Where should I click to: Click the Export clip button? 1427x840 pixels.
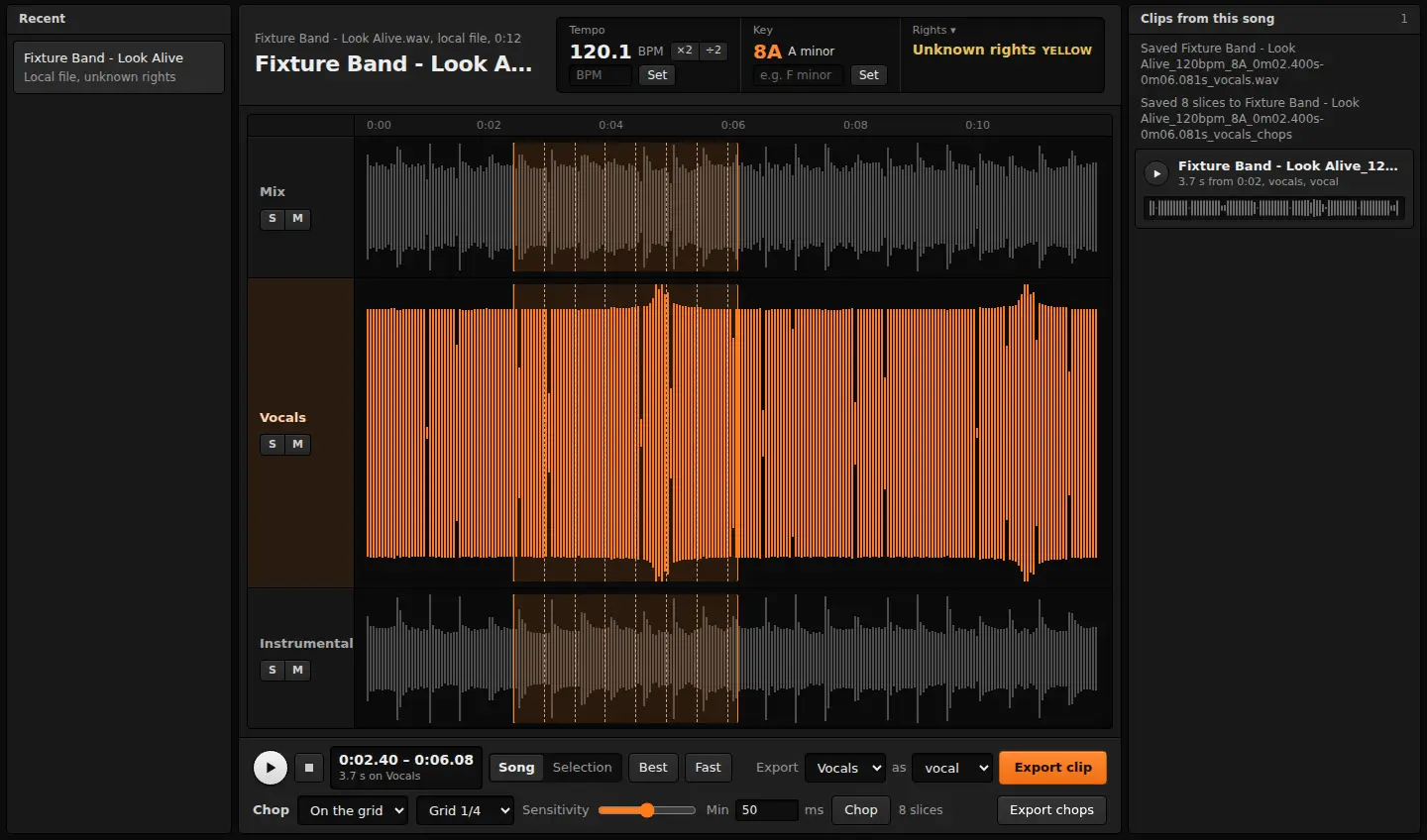tap(1052, 768)
